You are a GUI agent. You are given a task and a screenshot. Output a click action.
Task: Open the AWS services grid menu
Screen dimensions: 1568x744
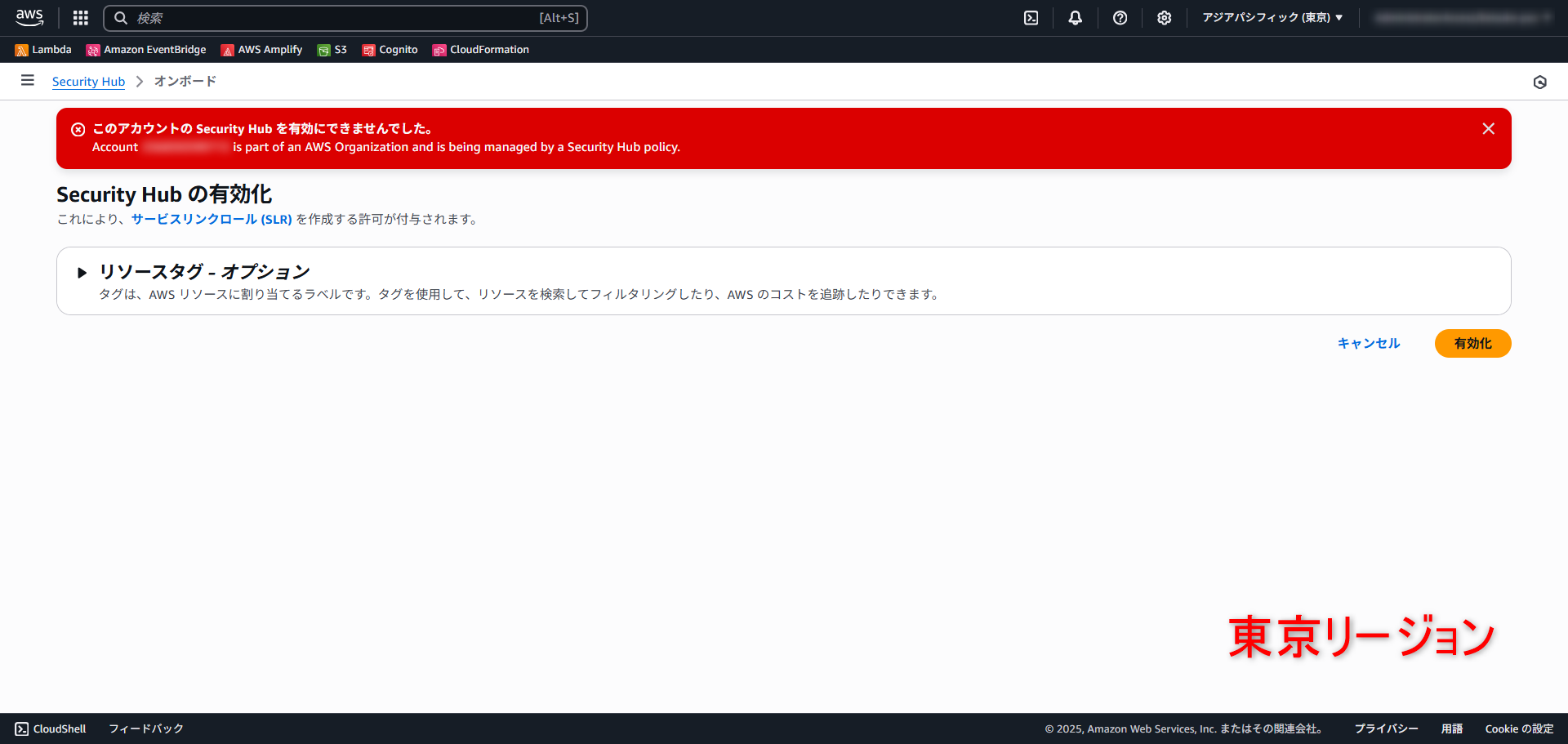tap(79, 17)
